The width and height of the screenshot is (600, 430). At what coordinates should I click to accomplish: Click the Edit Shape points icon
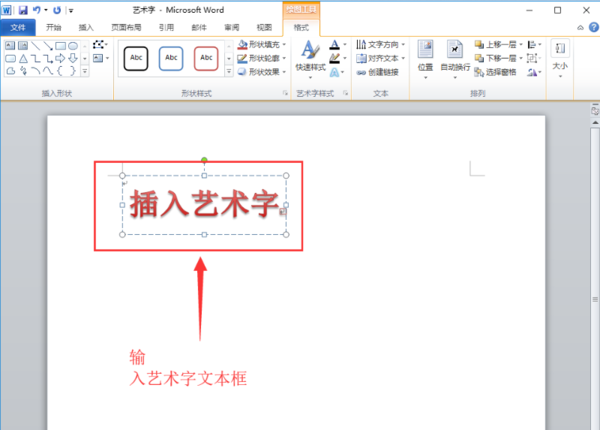click(x=98, y=45)
